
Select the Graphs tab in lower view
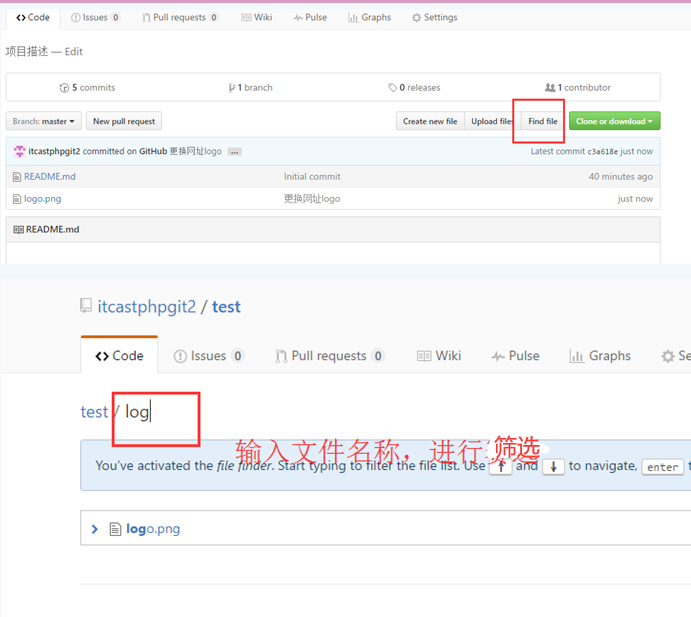[600, 356]
